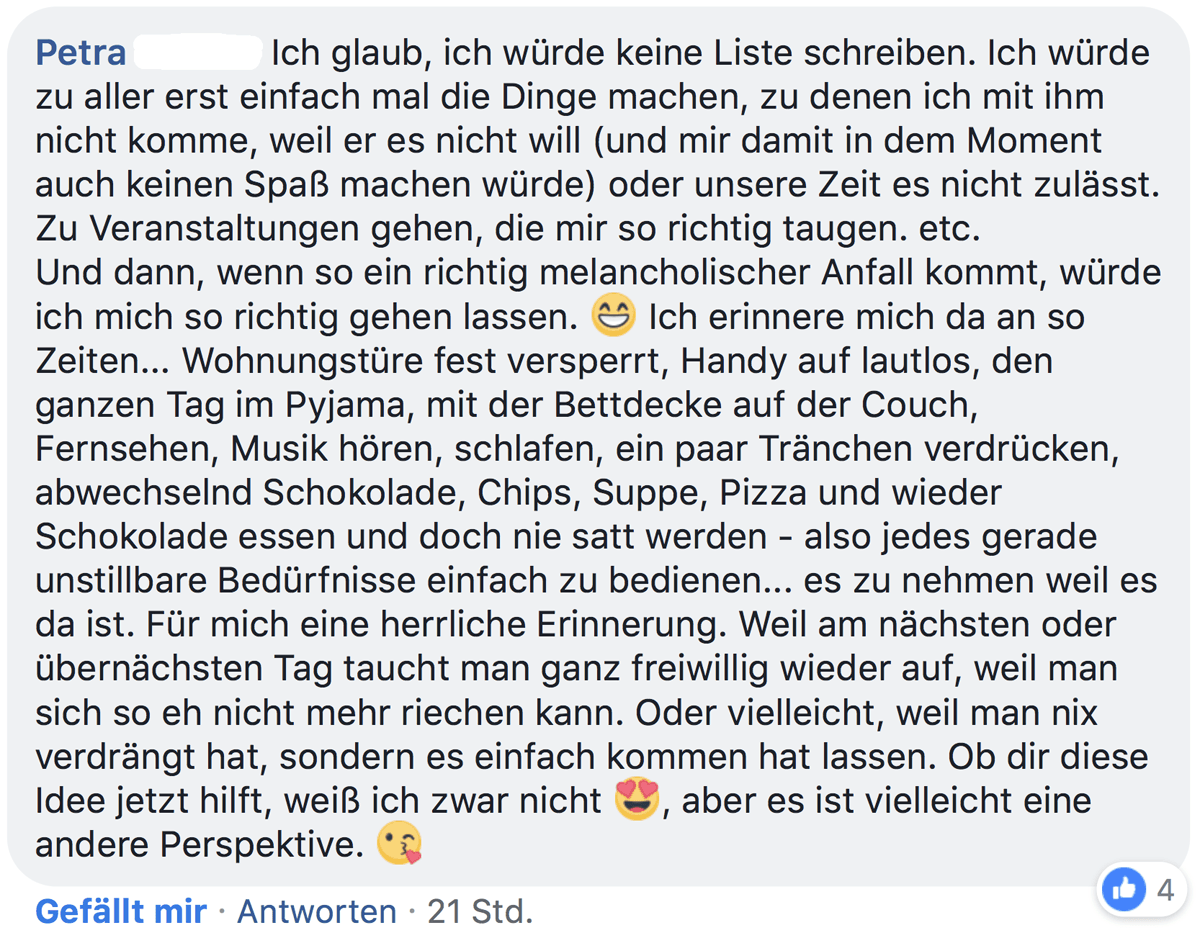
Task: Like the comment with 'Gefällt mir'
Action: tap(121, 911)
